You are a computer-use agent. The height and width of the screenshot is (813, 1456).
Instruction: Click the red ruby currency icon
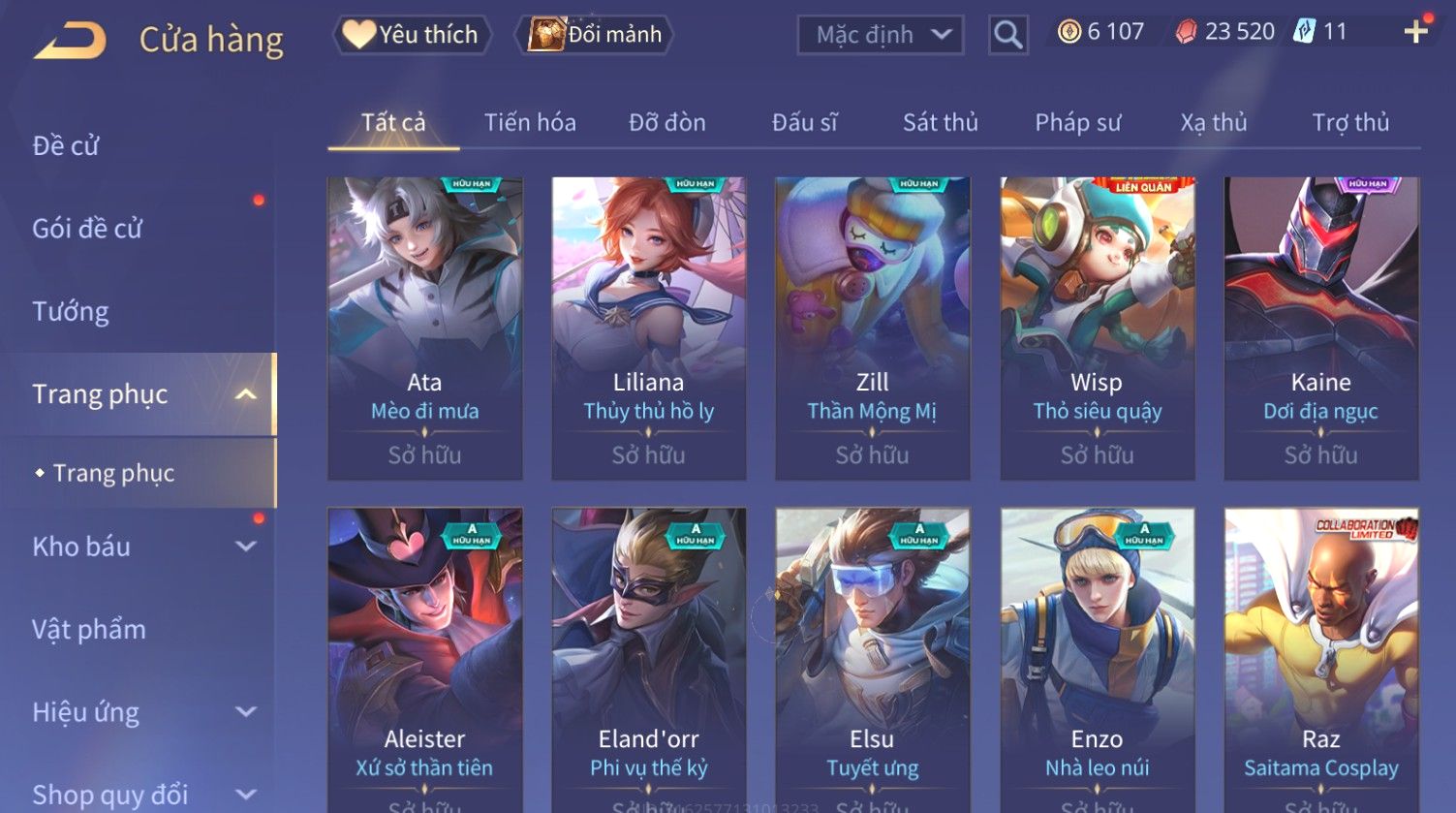pyautogui.click(x=1186, y=32)
